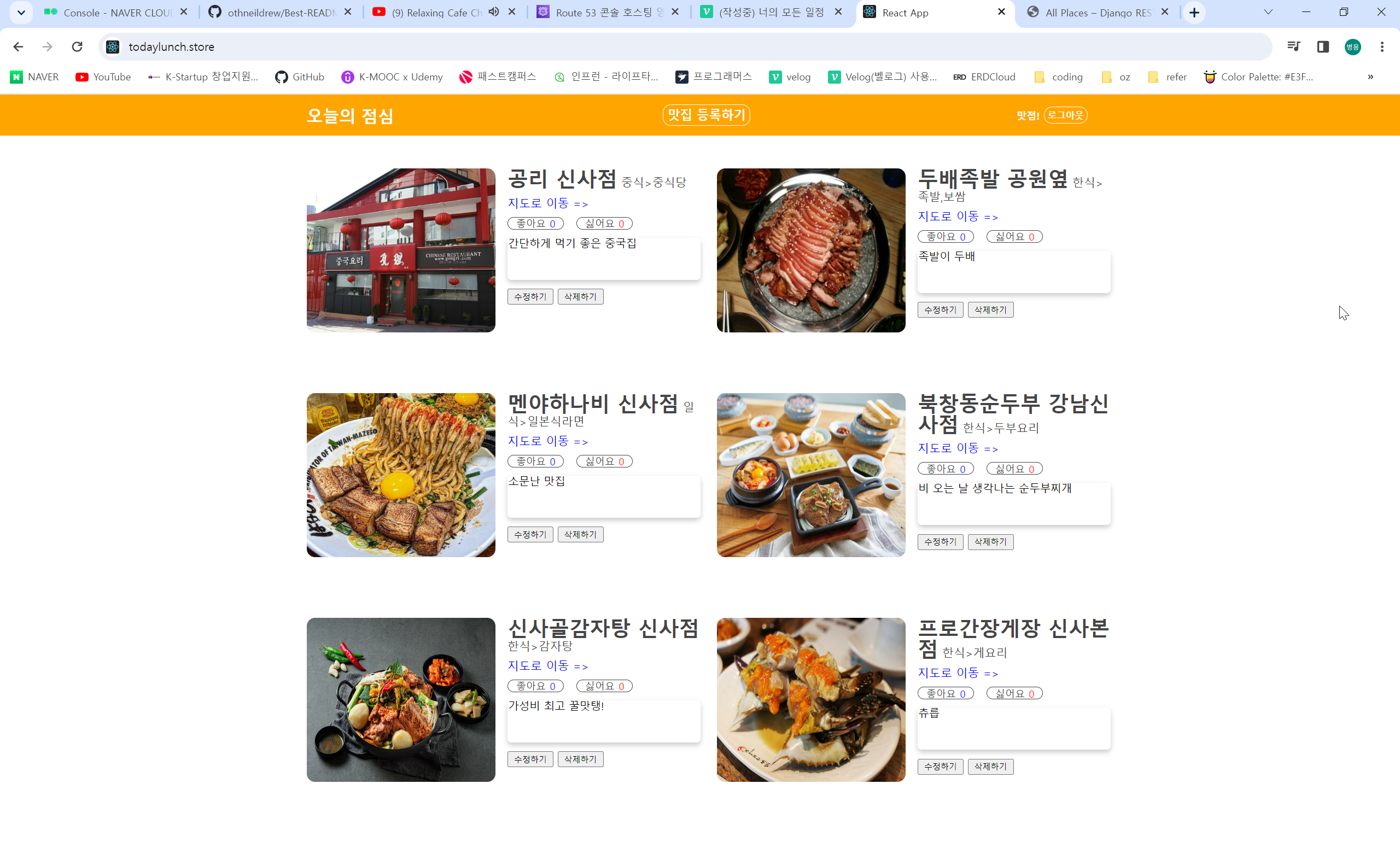The height and width of the screenshot is (842, 1400).
Task: Go back with the browser back arrow
Action: pos(18,46)
